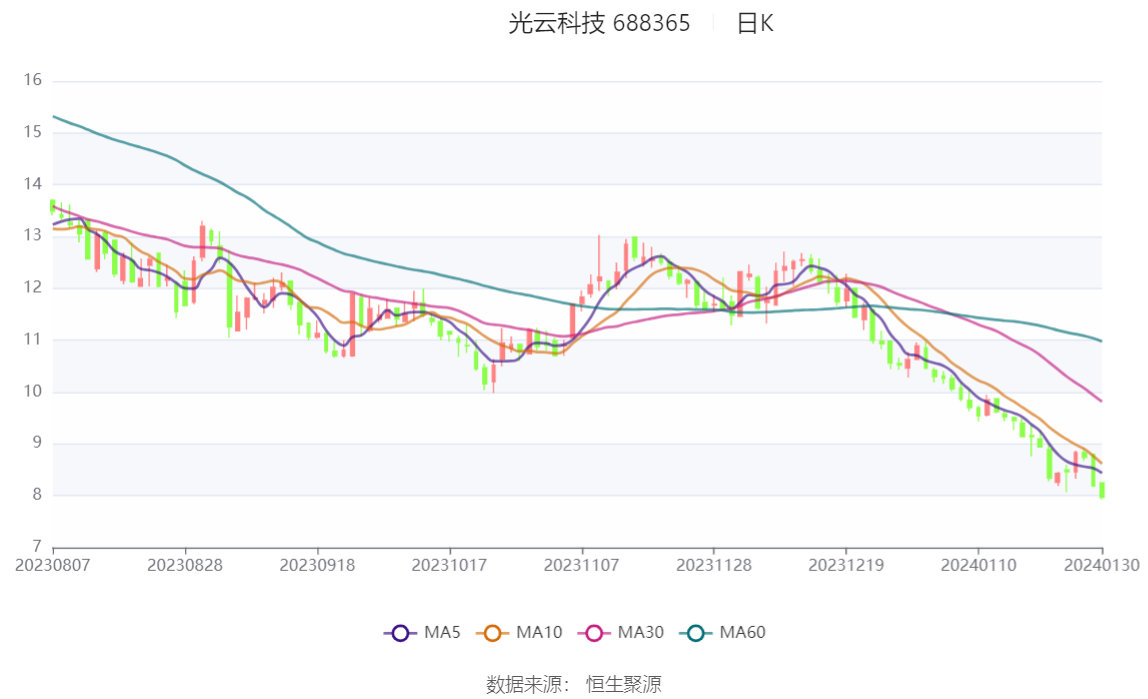Toggle the MA5 series label
Screen dimensions: 1148x699
click(x=442, y=632)
